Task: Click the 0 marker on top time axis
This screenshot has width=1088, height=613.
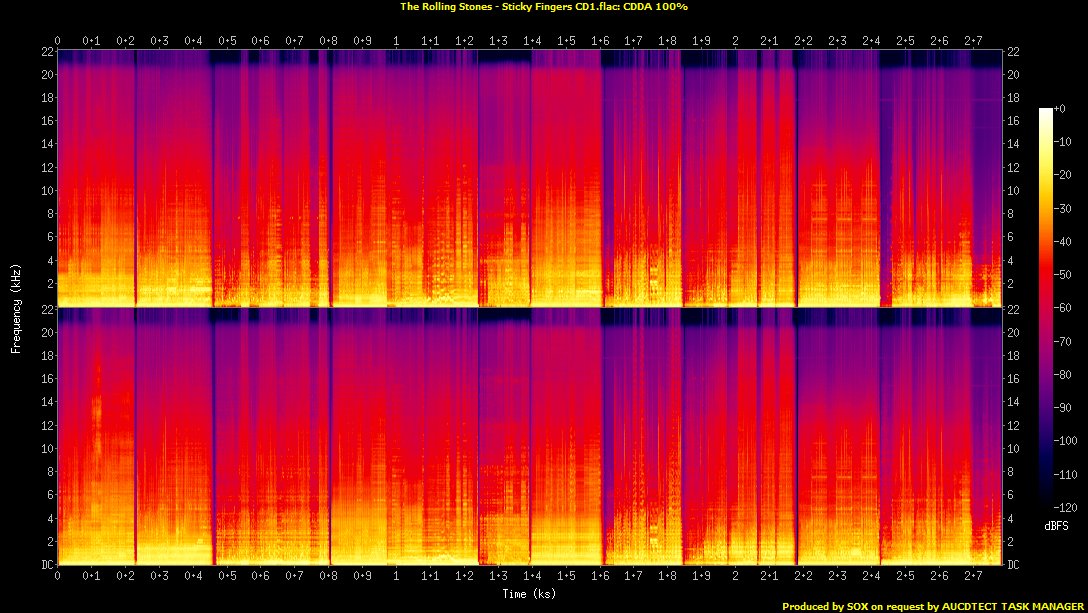Action: [58, 41]
